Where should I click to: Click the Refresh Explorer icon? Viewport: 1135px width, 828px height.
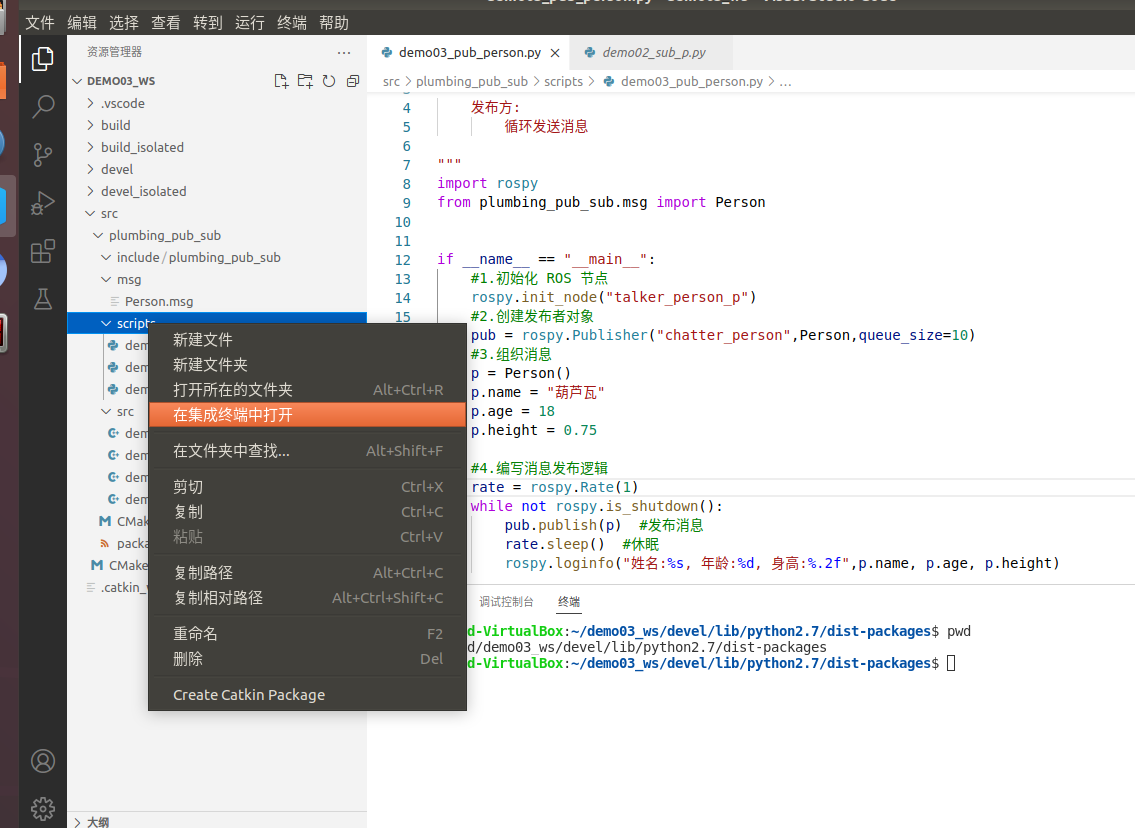pos(329,81)
